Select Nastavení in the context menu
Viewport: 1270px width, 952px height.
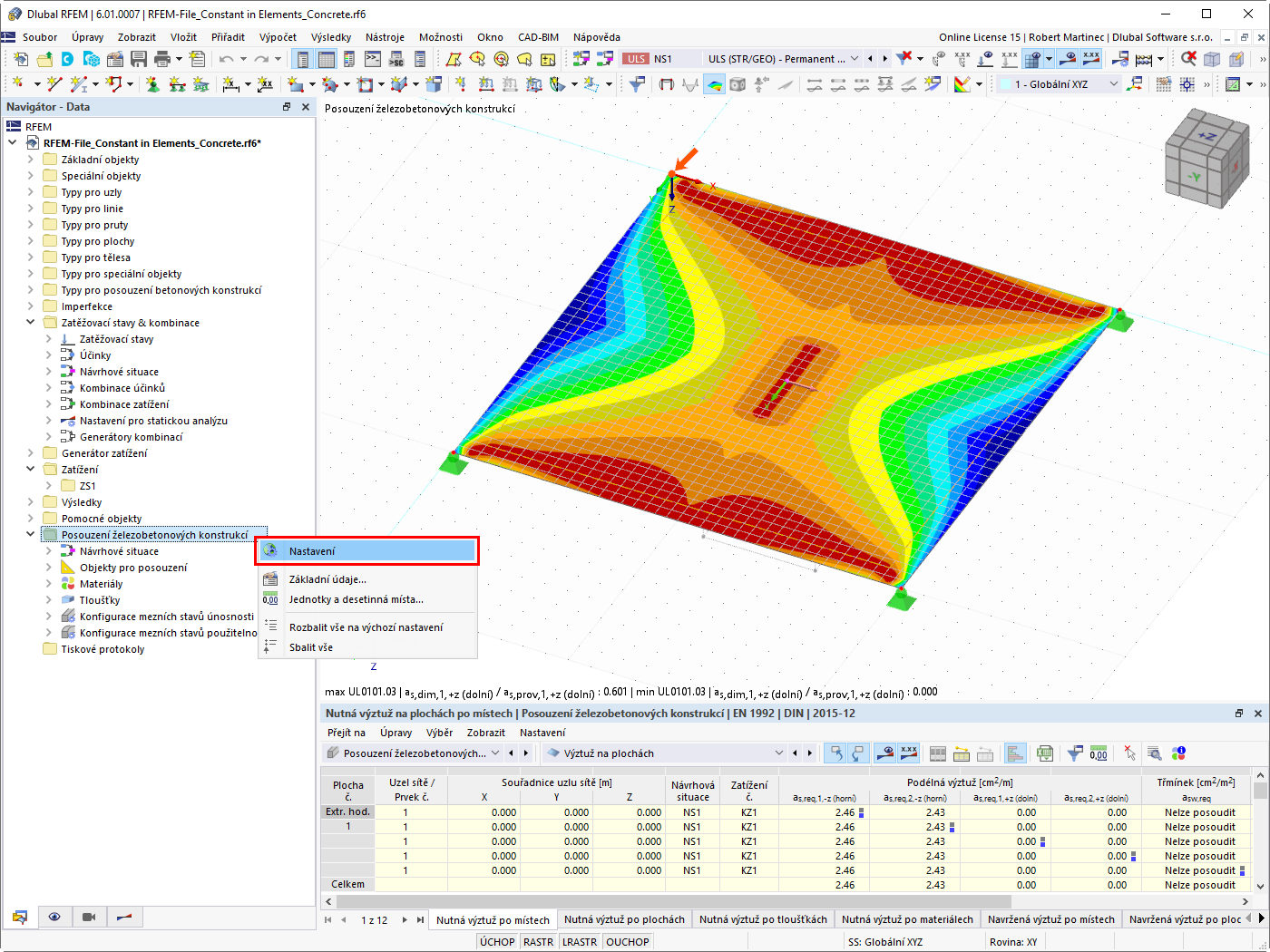point(366,551)
